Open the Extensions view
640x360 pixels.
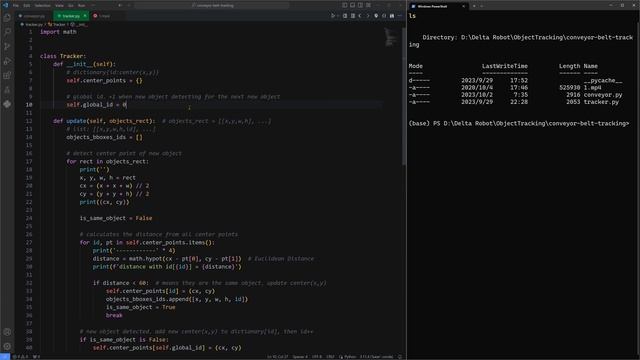click(7, 76)
